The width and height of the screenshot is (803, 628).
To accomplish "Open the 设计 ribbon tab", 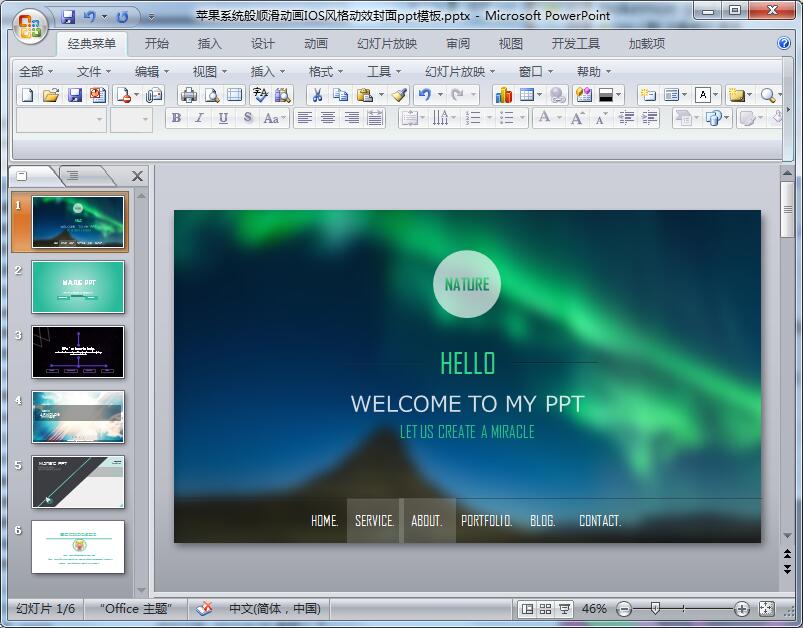I will coord(262,44).
